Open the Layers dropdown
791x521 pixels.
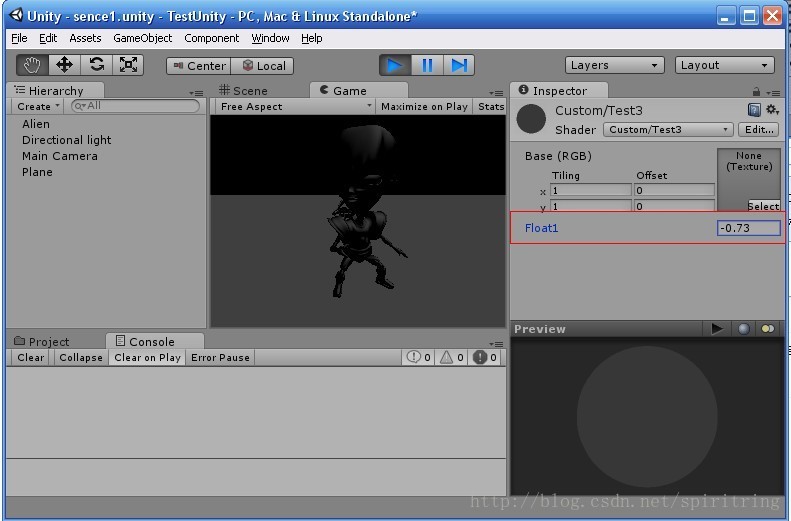[614, 65]
